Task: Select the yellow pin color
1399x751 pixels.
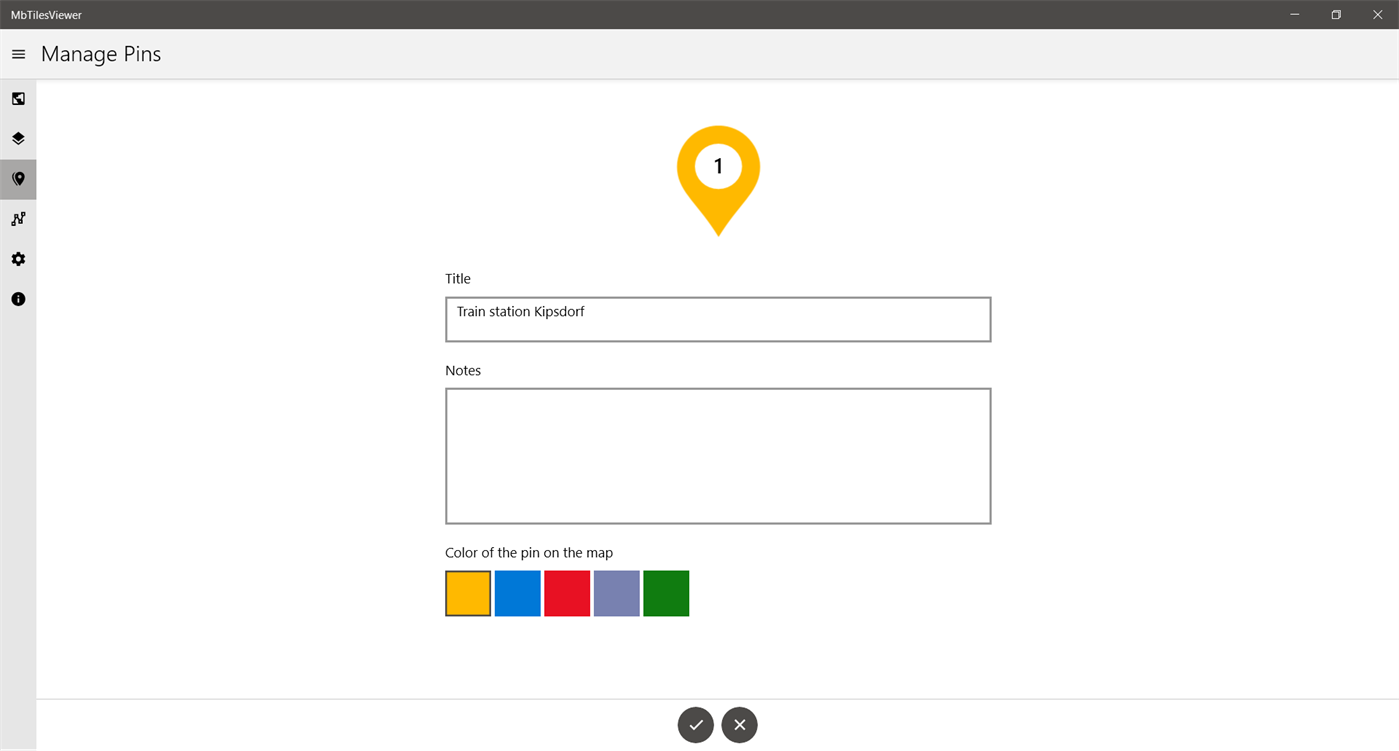Action: point(467,592)
